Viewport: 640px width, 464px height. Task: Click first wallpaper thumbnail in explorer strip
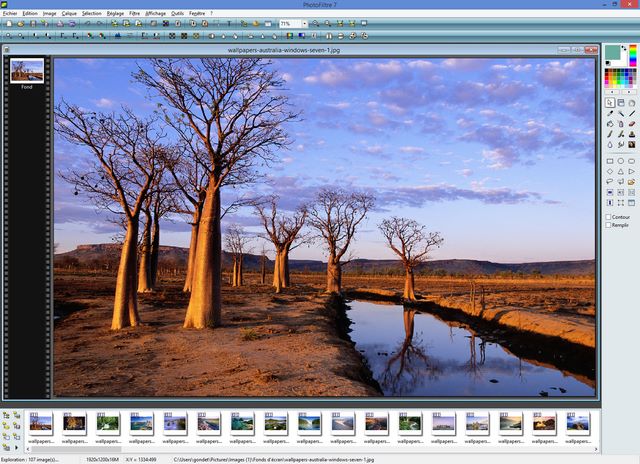(41, 424)
